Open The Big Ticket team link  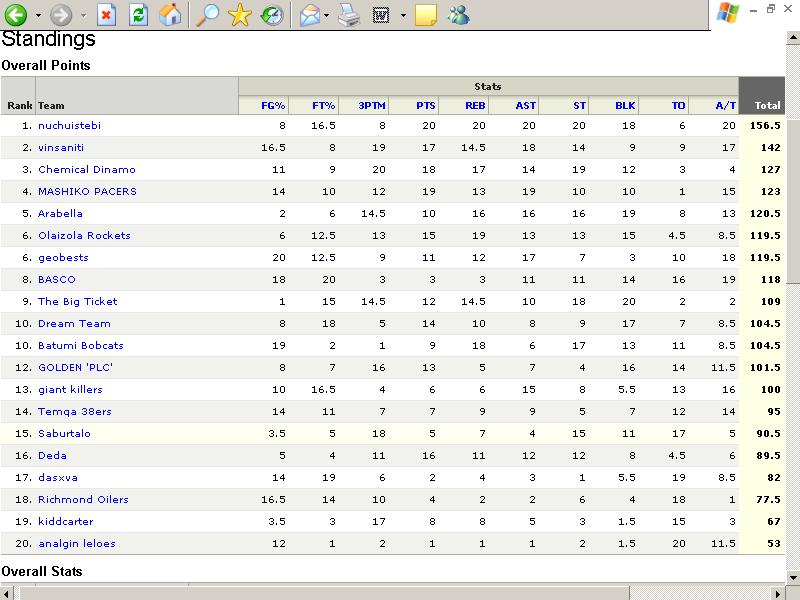point(78,302)
